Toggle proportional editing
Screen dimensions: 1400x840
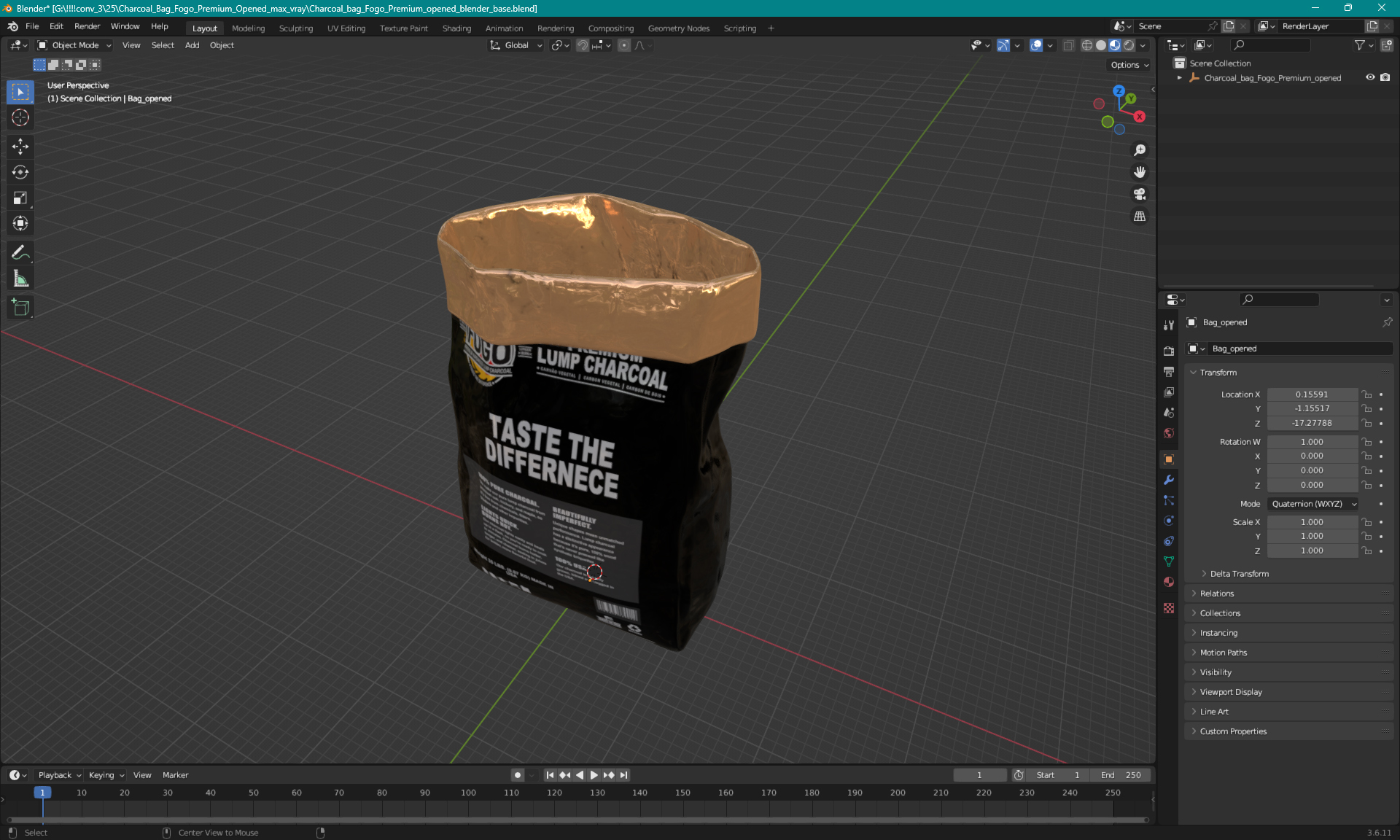(x=624, y=45)
